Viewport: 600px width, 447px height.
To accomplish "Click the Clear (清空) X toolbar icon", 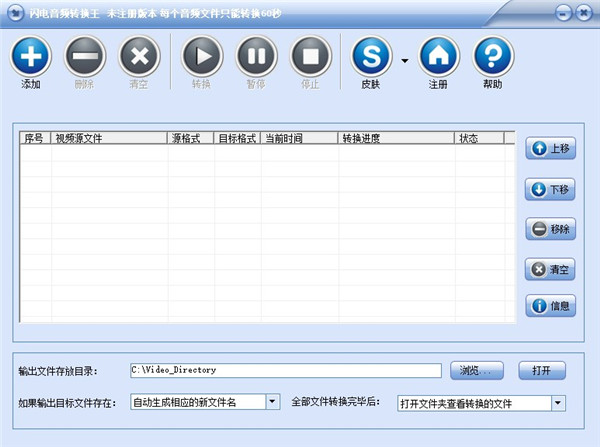I will point(139,56).
